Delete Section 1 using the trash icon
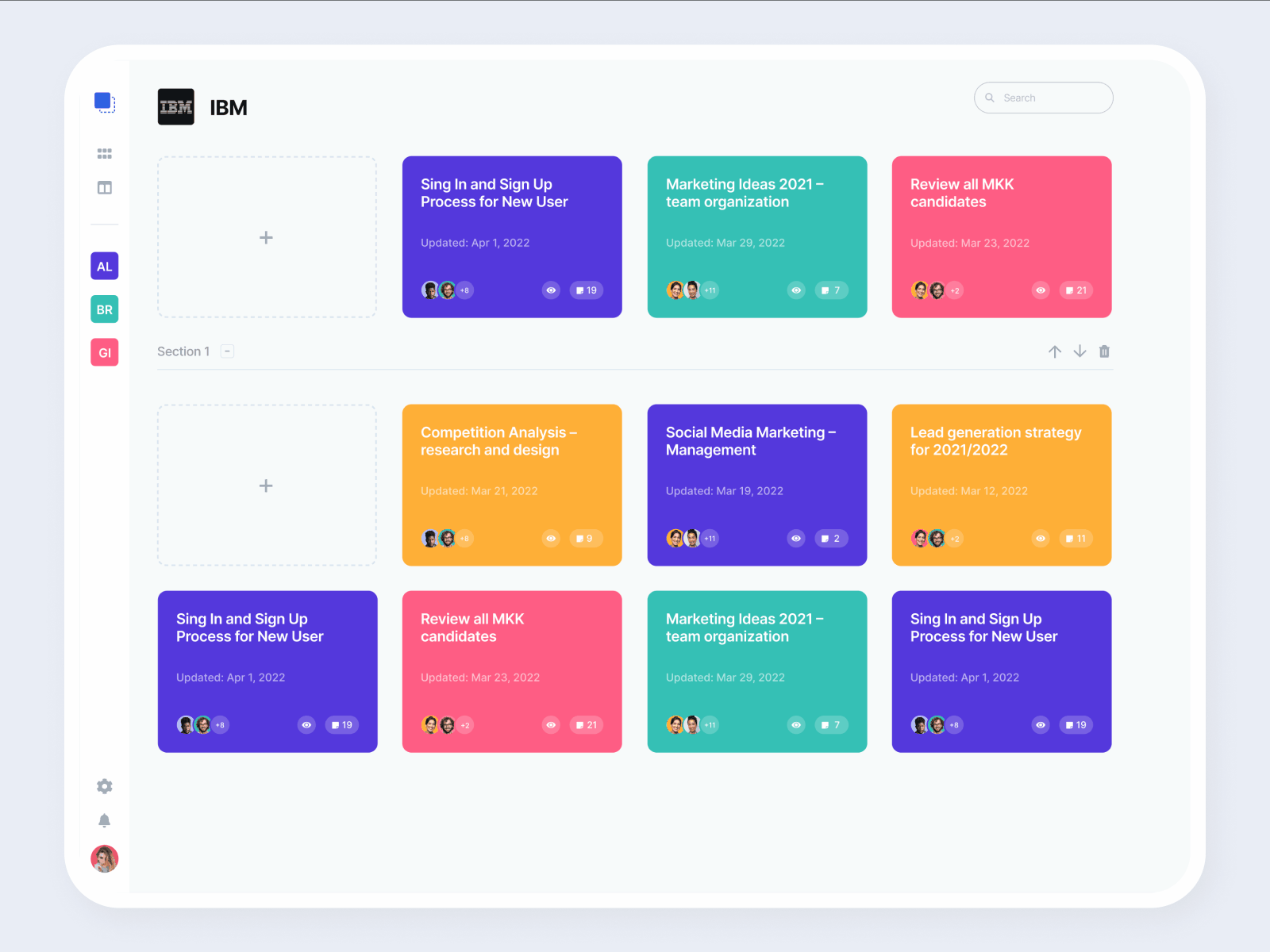The image size is (1270, 952). pos(1104,351)
